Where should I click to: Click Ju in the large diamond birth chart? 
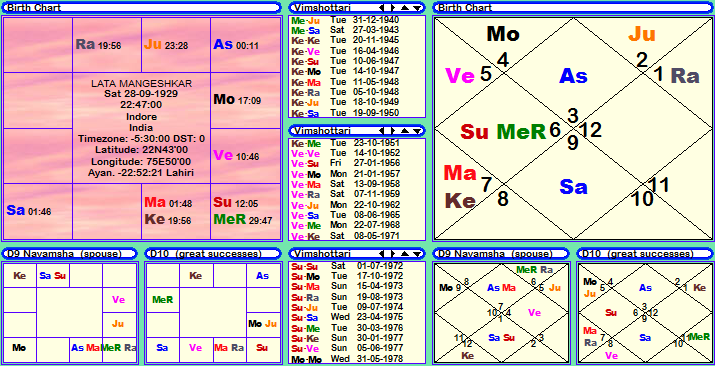coord(642,34)
